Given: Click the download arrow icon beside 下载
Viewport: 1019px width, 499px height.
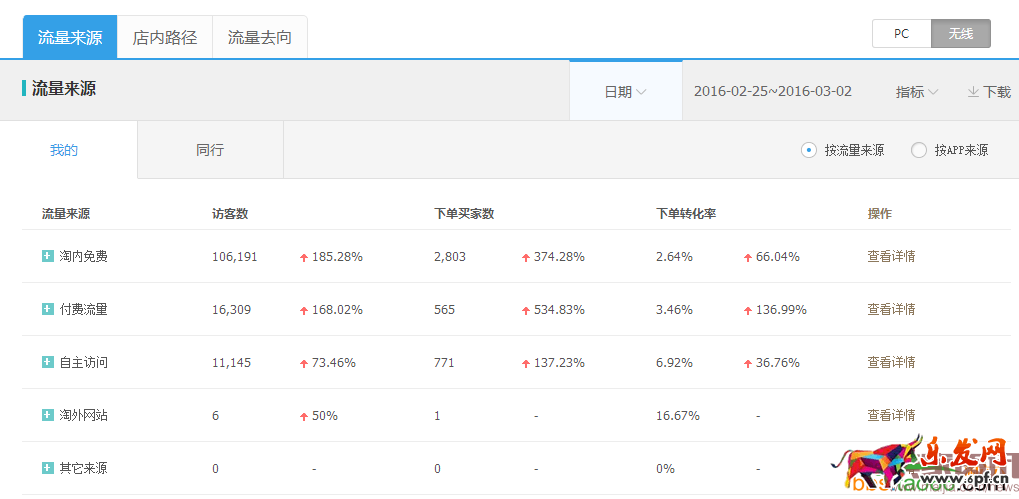Looking at the screenshot, I should click(x=973, y=91).
